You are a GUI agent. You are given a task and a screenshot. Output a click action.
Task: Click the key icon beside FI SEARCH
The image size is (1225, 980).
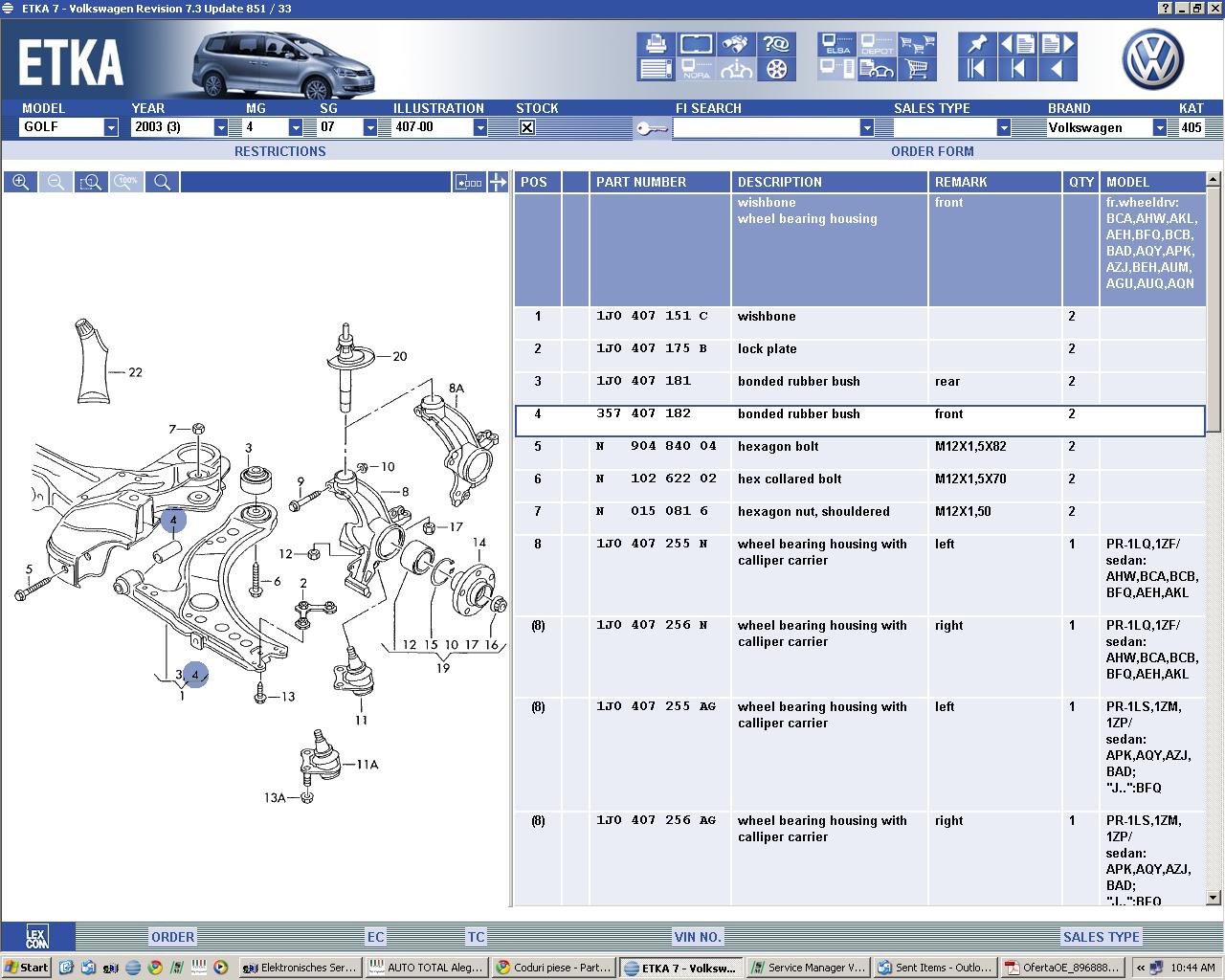(652, 128)
